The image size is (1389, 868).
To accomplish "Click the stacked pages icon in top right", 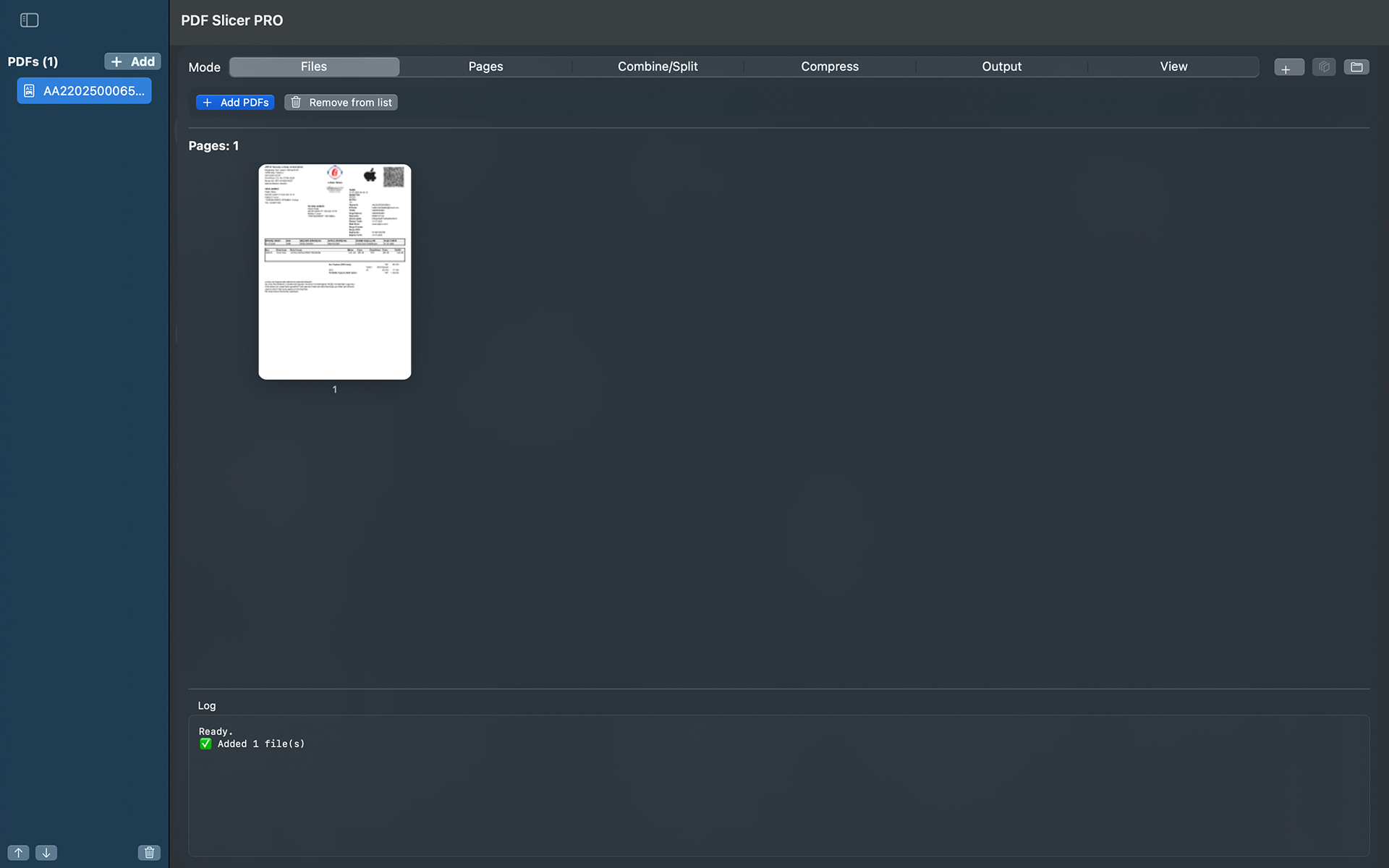I will click(1324, 67).
